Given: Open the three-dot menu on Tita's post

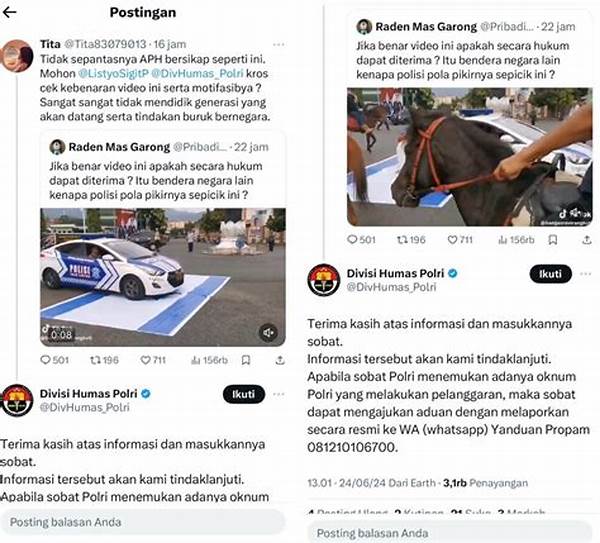Looking at the screenshot, I should 279,45.
